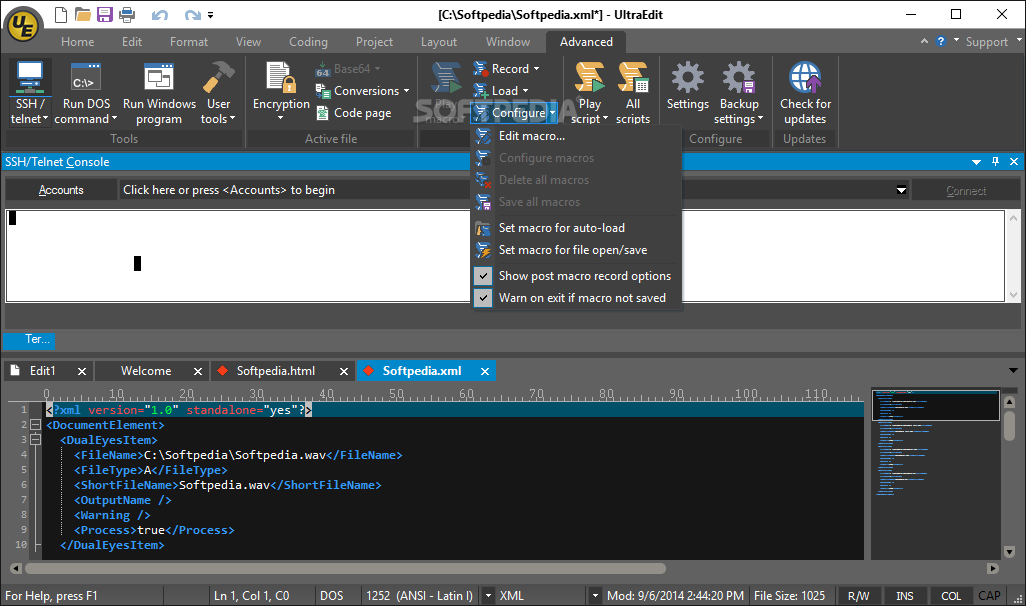Open All scripts list
Screen dimensions: 1026x606
pos(633,92)
